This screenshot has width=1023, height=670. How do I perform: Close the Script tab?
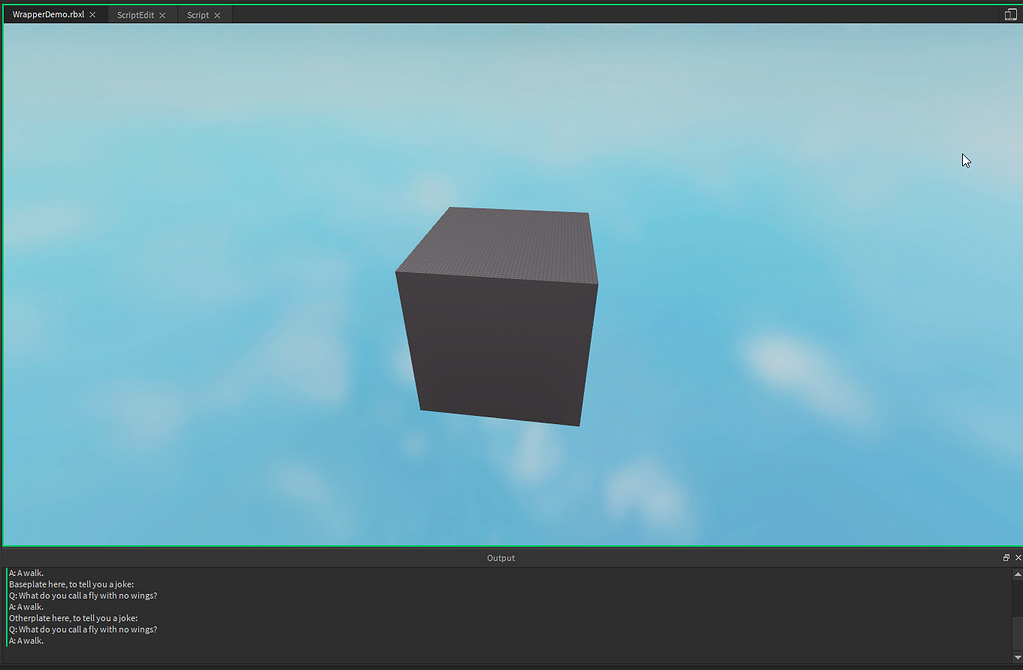(217, 14)
